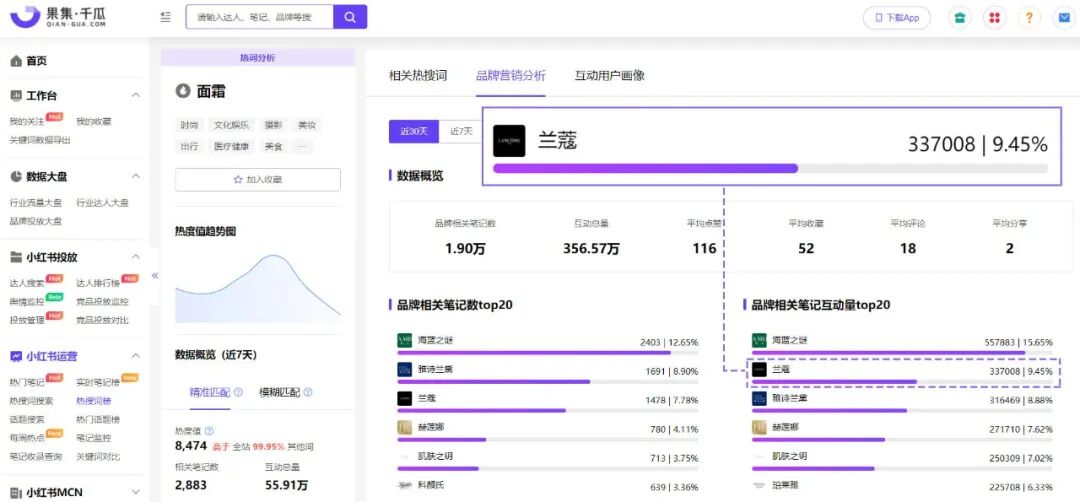Open the 笔记监控 link

[94, 438]
